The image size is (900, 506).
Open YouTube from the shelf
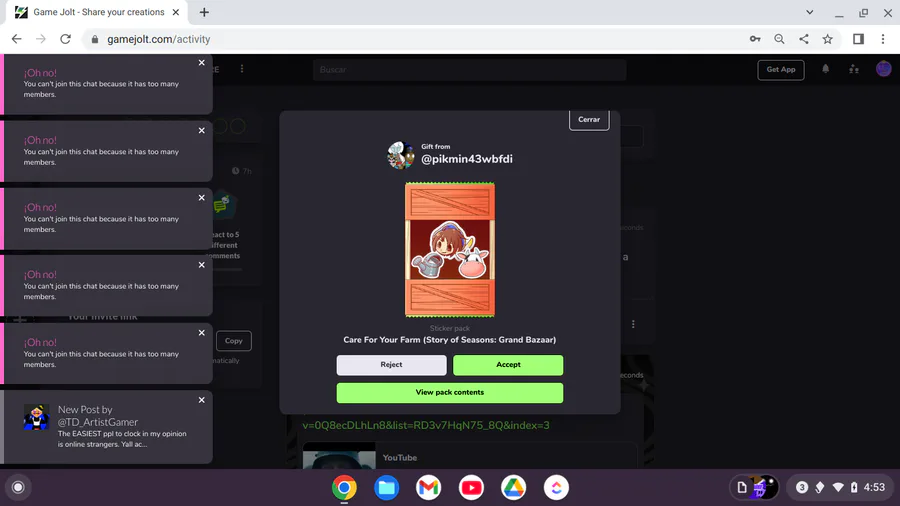pyautogui.click(x=471, y=487)
